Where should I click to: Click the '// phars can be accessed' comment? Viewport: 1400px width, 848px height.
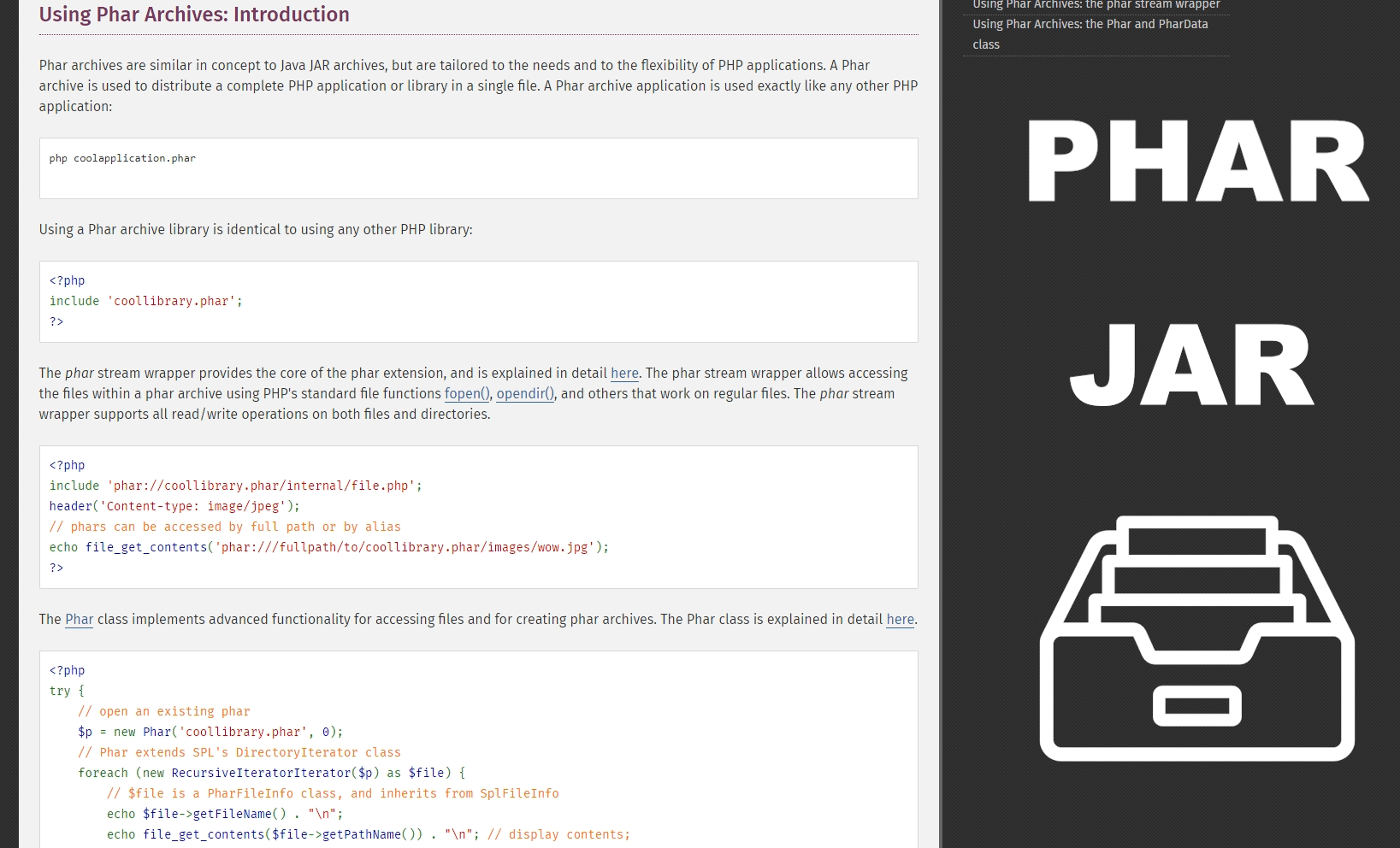(225, 527)
